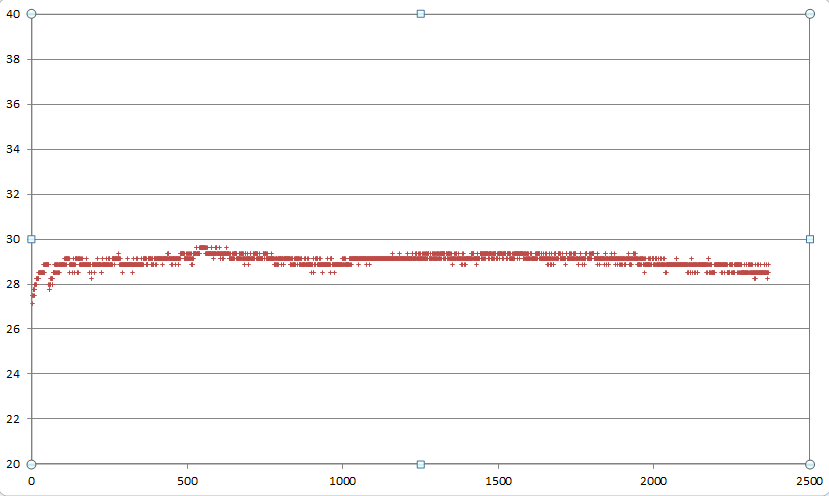This screenshot has height=496, width=829.
Task: Select the top-left corner resize handle
Action: 31,14
